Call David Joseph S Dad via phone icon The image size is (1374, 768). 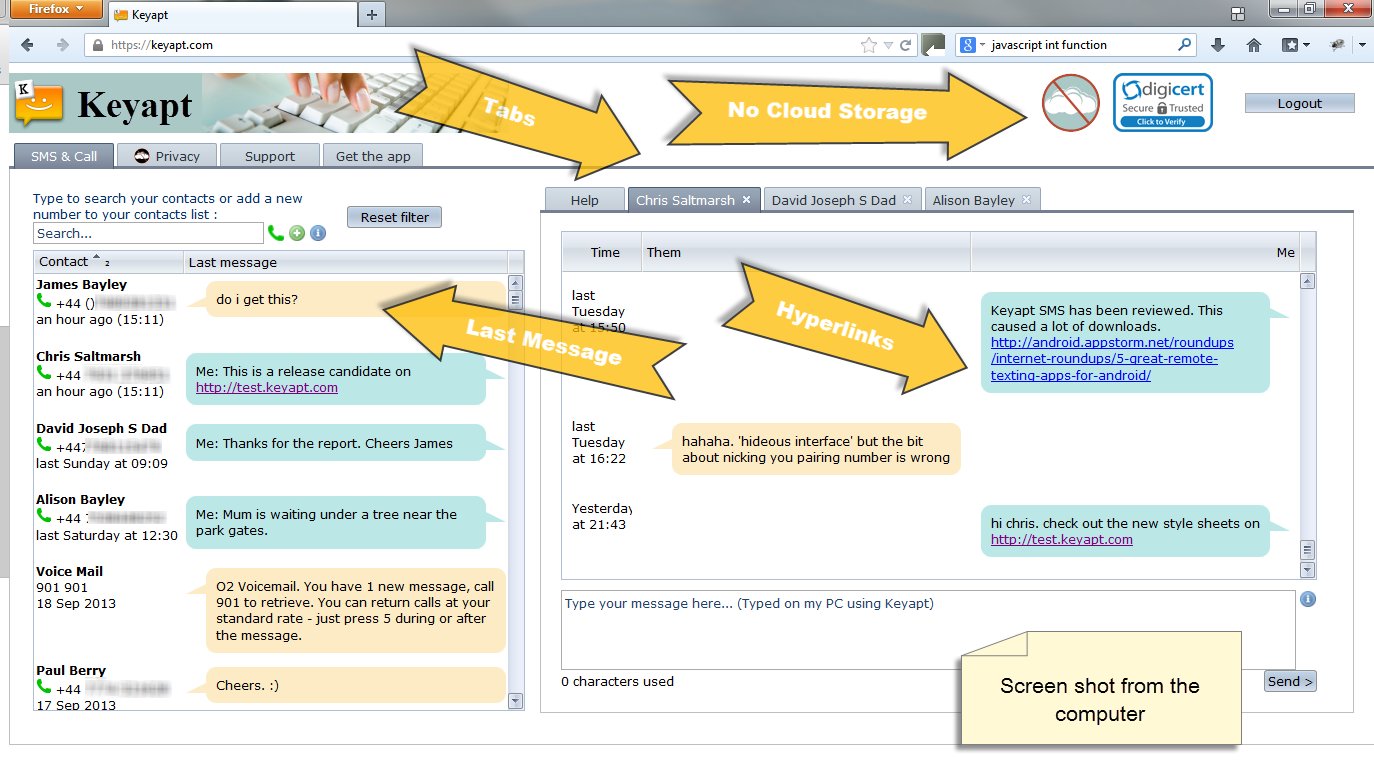[x=44, y=445]
